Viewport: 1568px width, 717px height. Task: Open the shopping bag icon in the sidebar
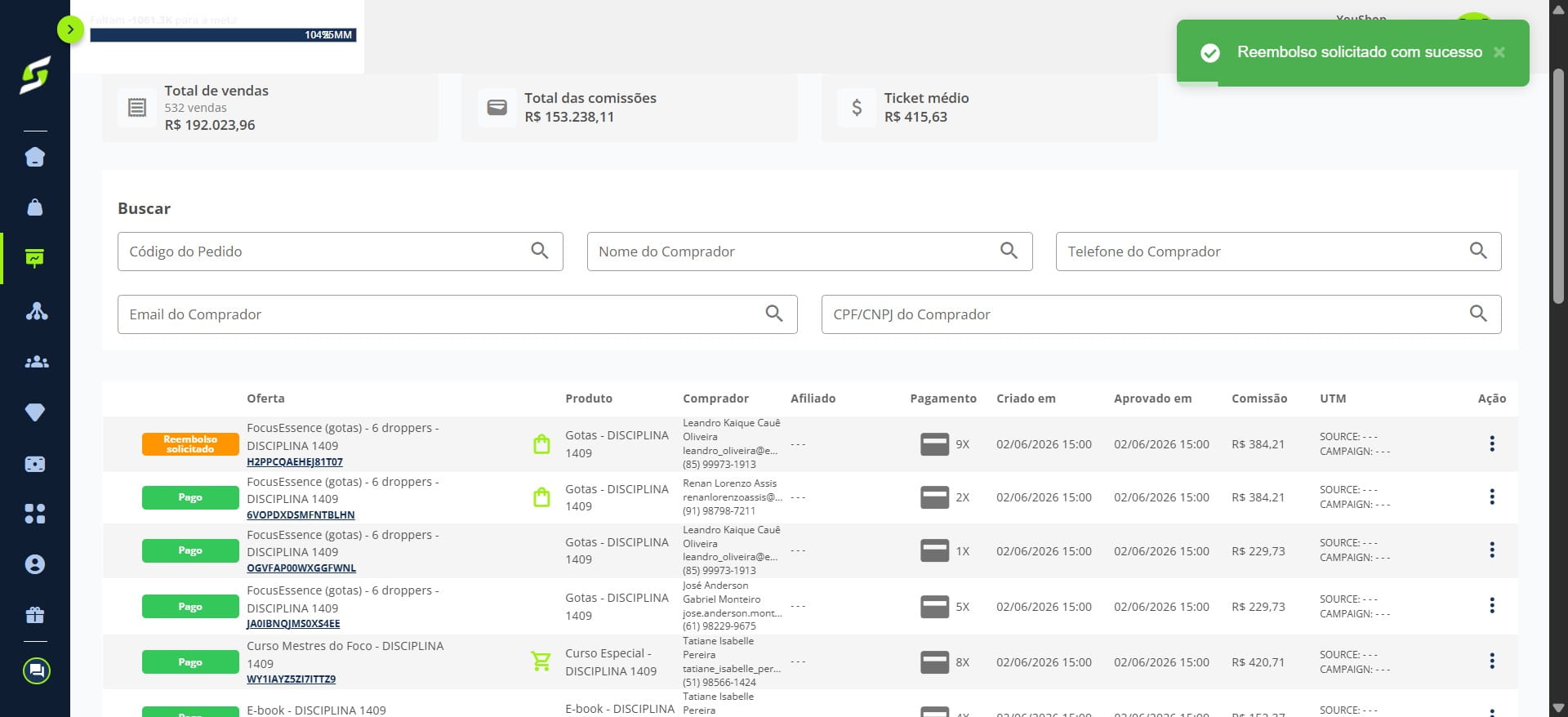[x=35, y=207]
